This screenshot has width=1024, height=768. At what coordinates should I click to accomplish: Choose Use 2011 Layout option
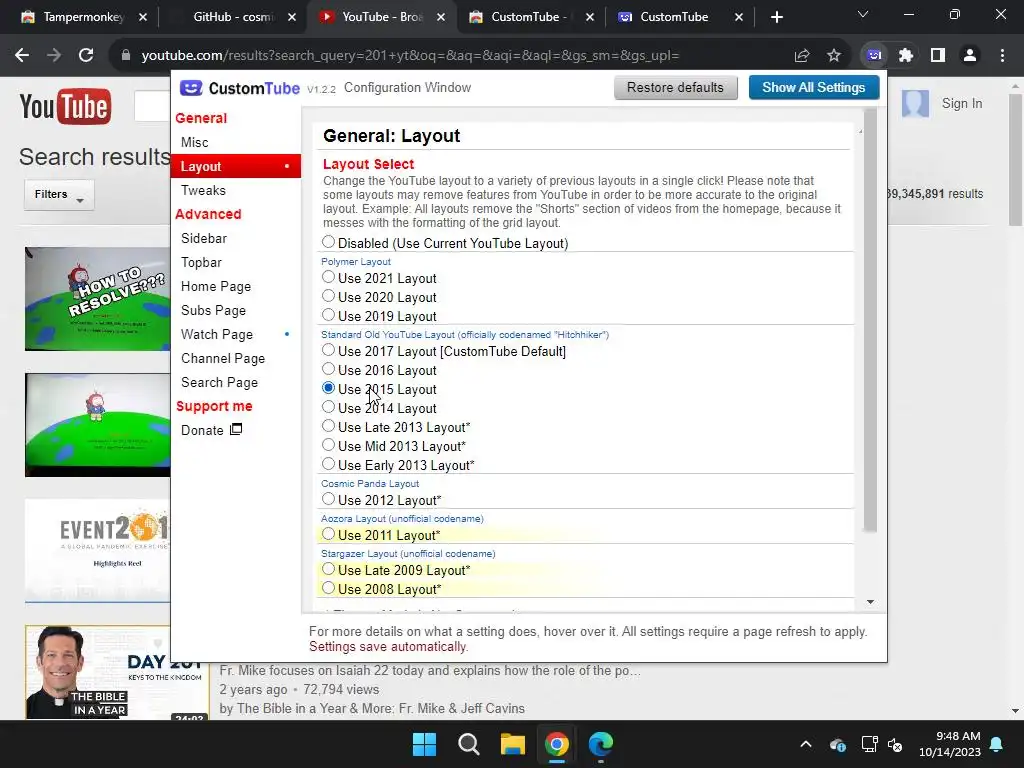(328, 534)
